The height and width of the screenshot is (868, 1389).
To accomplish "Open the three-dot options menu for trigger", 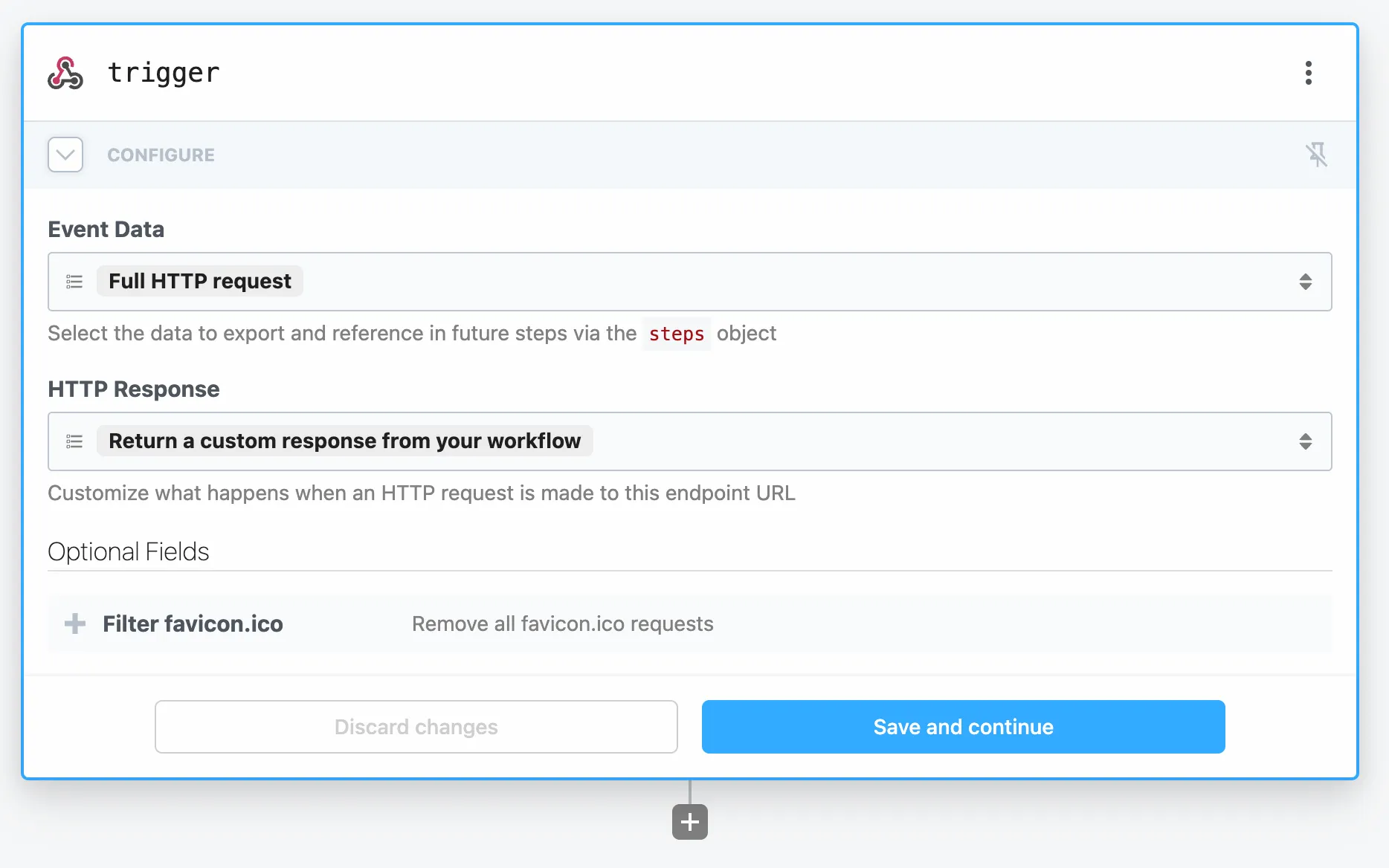I will click(1309, 72).
